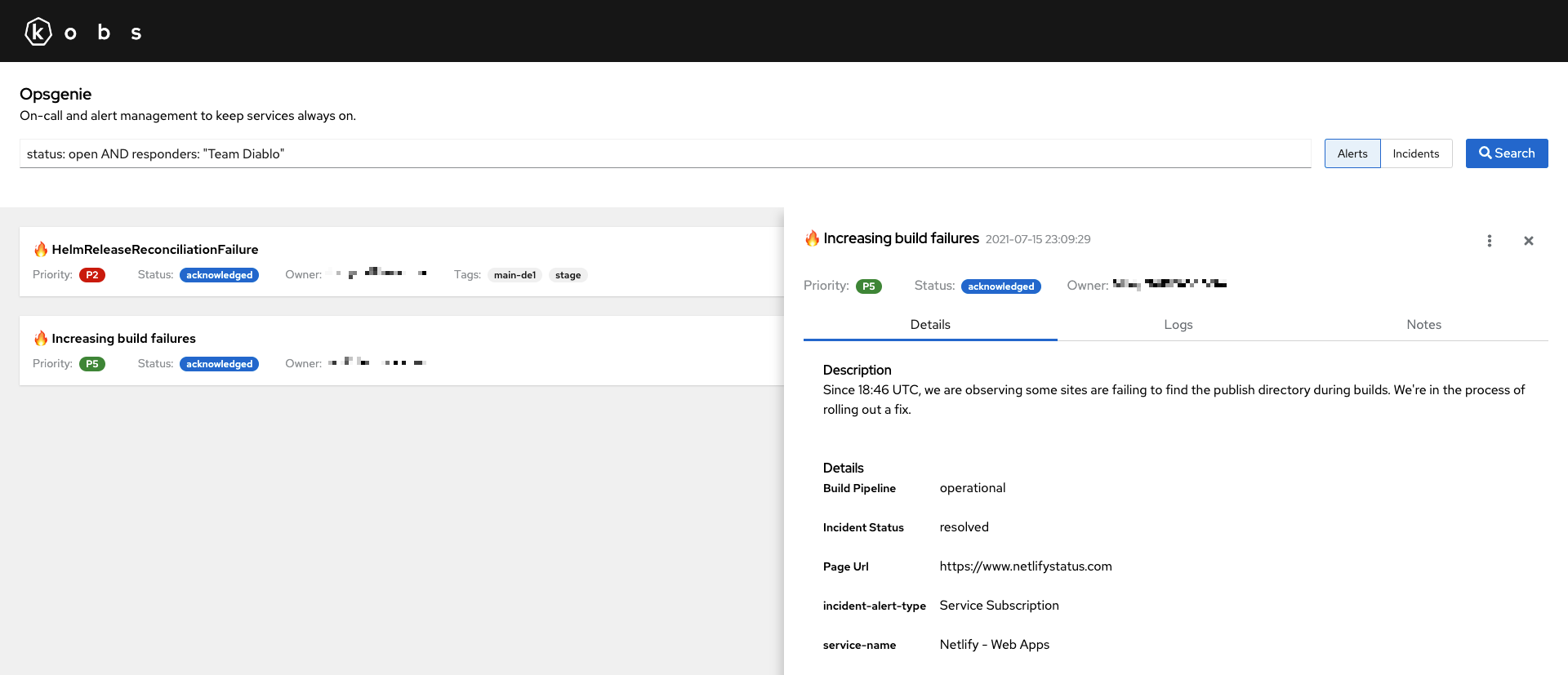
Task: Click the Increasing build failures panel title
Action: pos(902,238)
